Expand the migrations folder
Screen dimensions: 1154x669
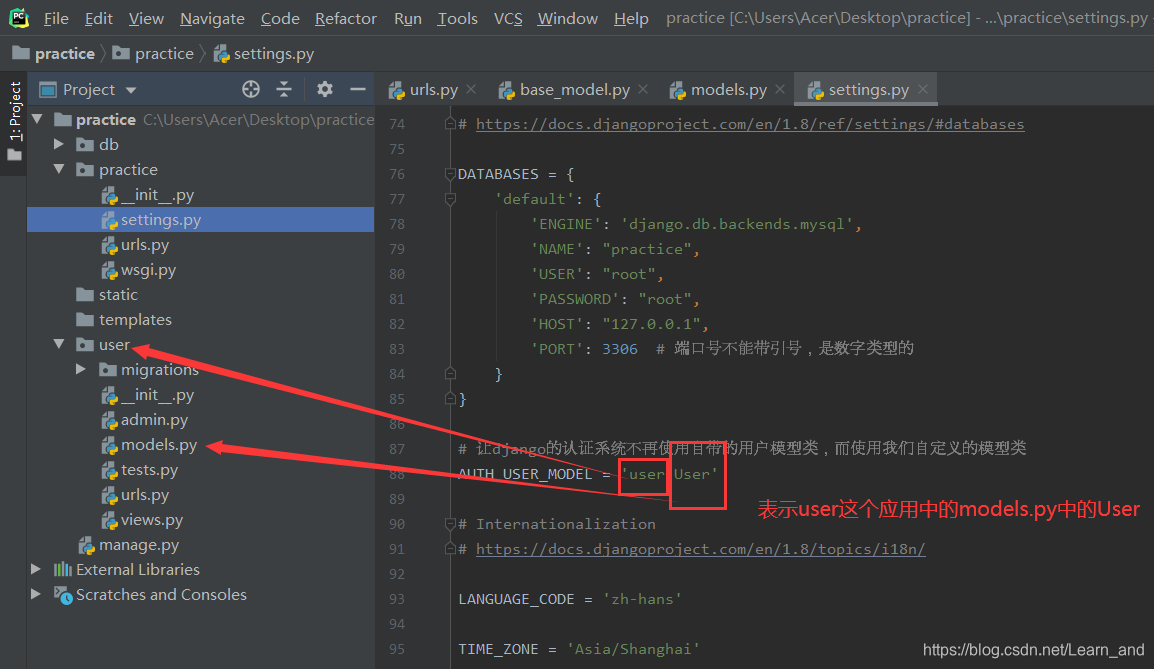click(81, 369)
